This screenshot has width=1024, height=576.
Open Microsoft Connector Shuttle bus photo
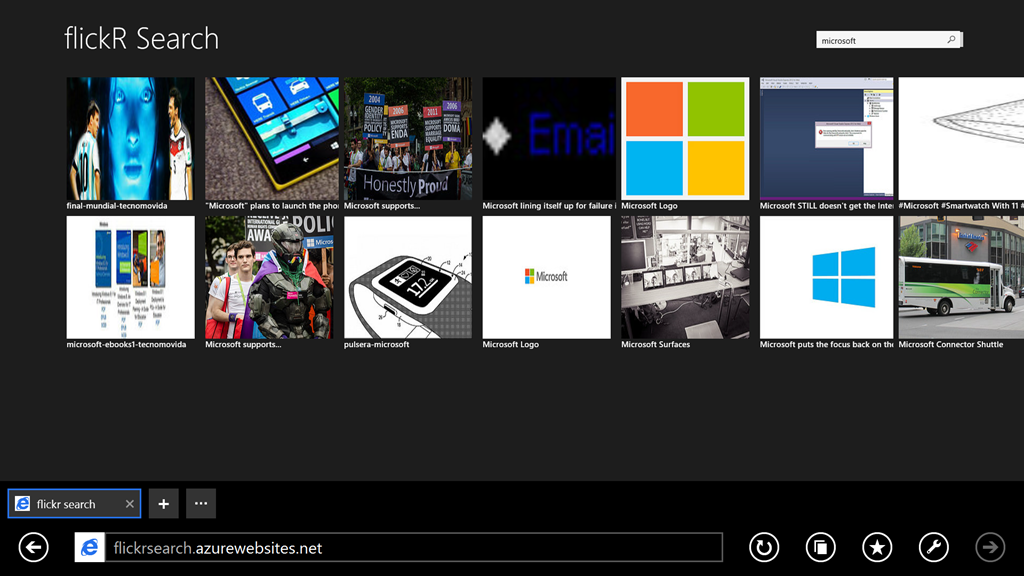tap(961, 277)
